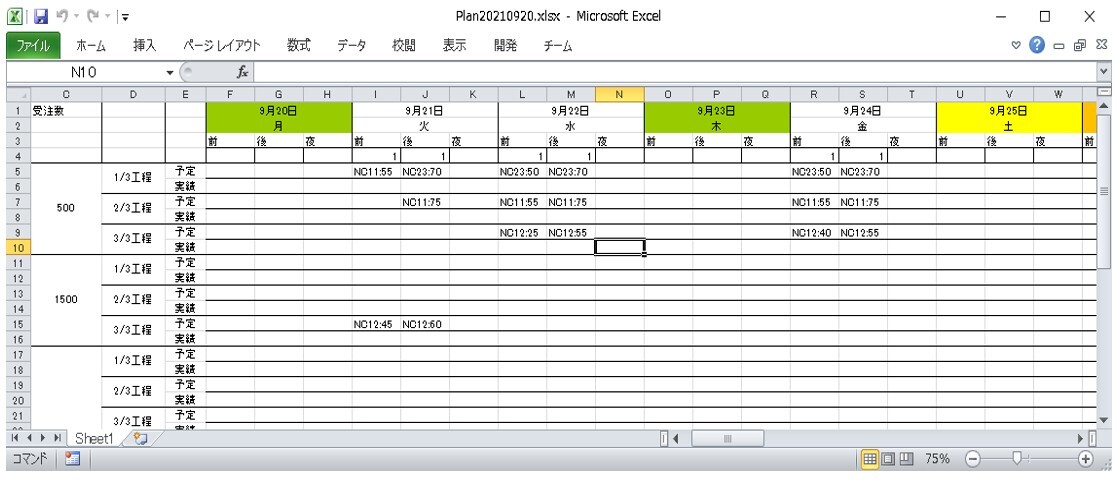Screen dimensions: 1118x480
Task: Select the Sheet1 worksheet tab
Action: pyautogui.click(x=95, y=439)
